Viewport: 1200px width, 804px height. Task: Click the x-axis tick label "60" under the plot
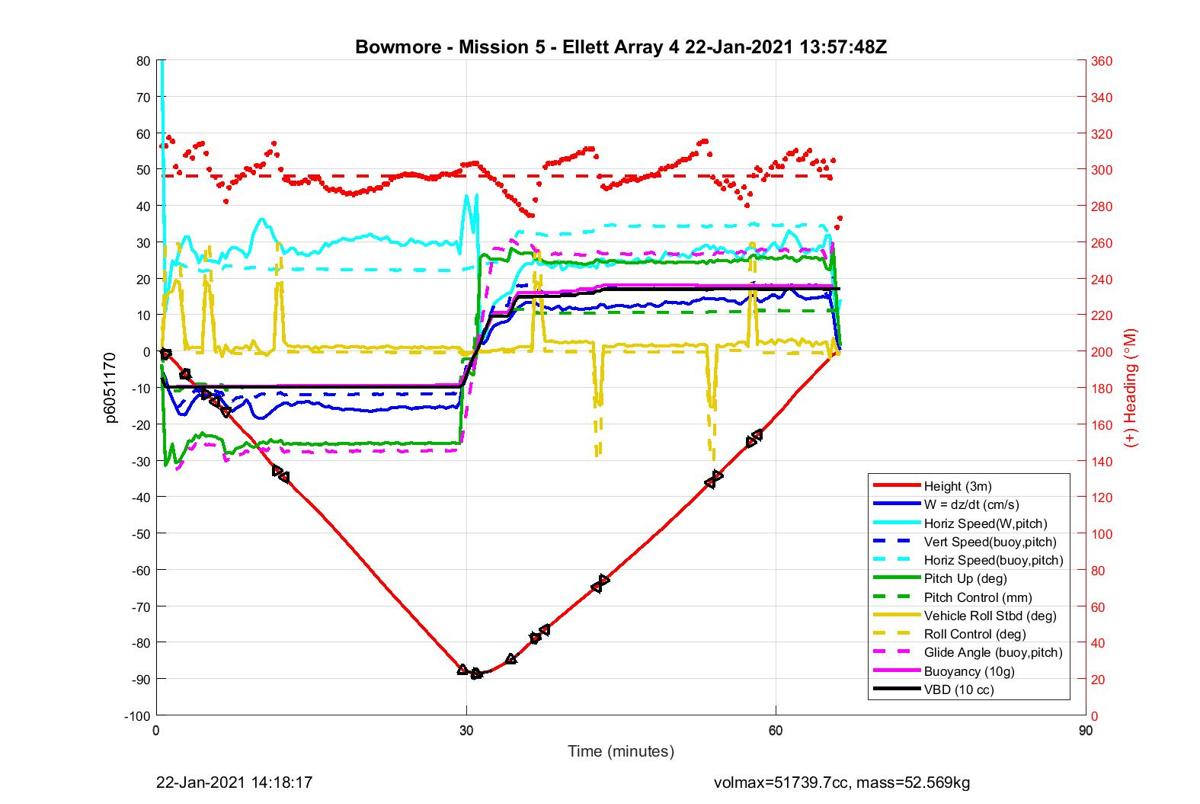pyautogui.click(x=776, y=731)
